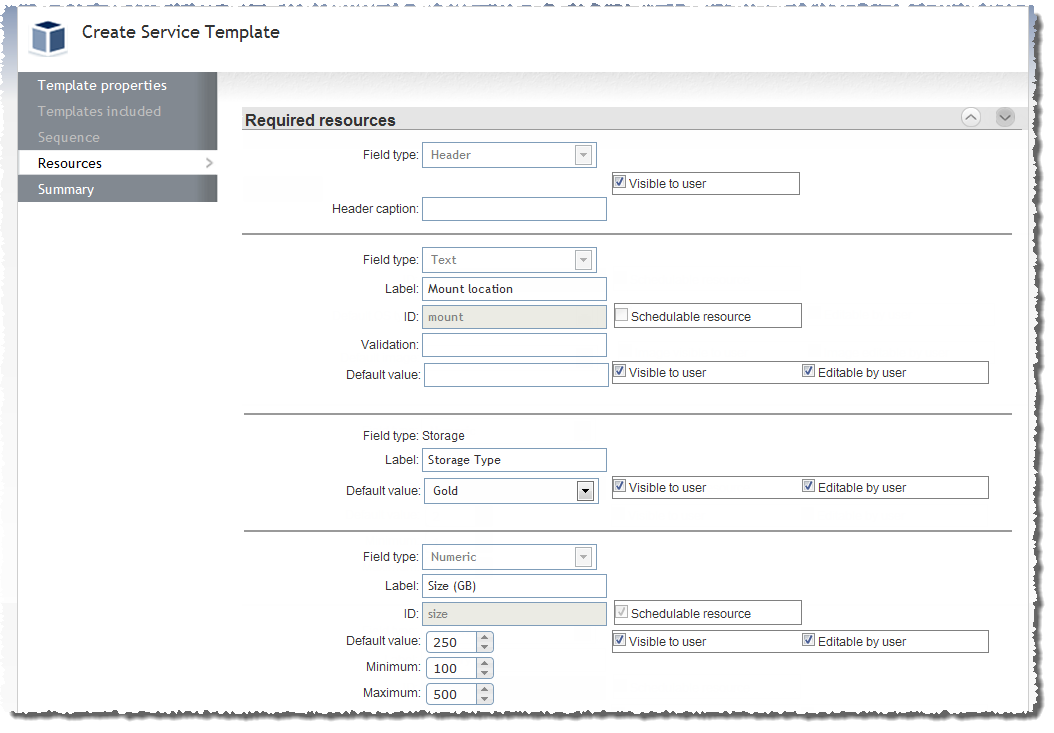Screen dimensions: 1054x733
Task: Click the Mount location default value field
Action: click(x=516, y=375)
